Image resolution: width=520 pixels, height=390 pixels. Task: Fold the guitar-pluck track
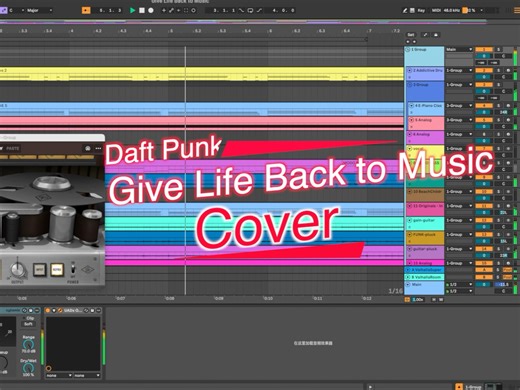(x=410, y=249)
